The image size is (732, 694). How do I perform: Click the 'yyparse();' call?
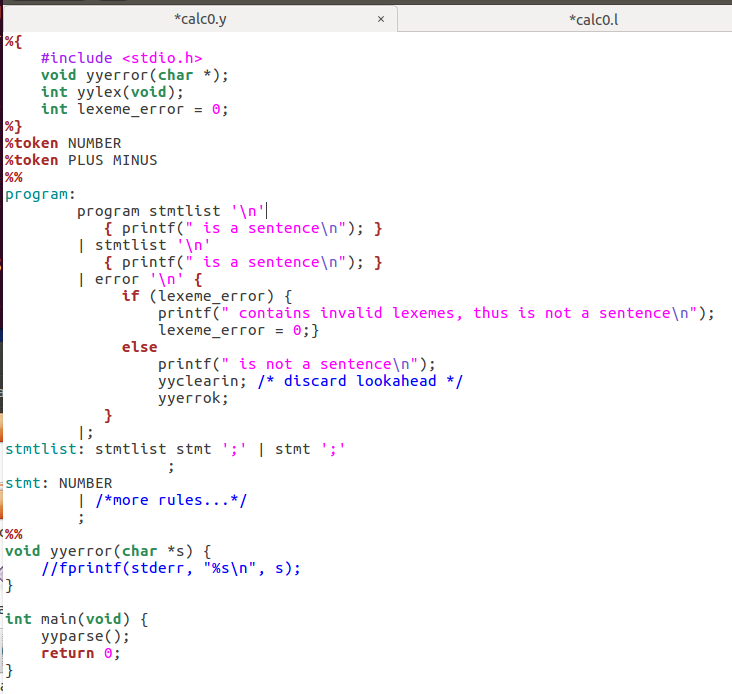85,637
